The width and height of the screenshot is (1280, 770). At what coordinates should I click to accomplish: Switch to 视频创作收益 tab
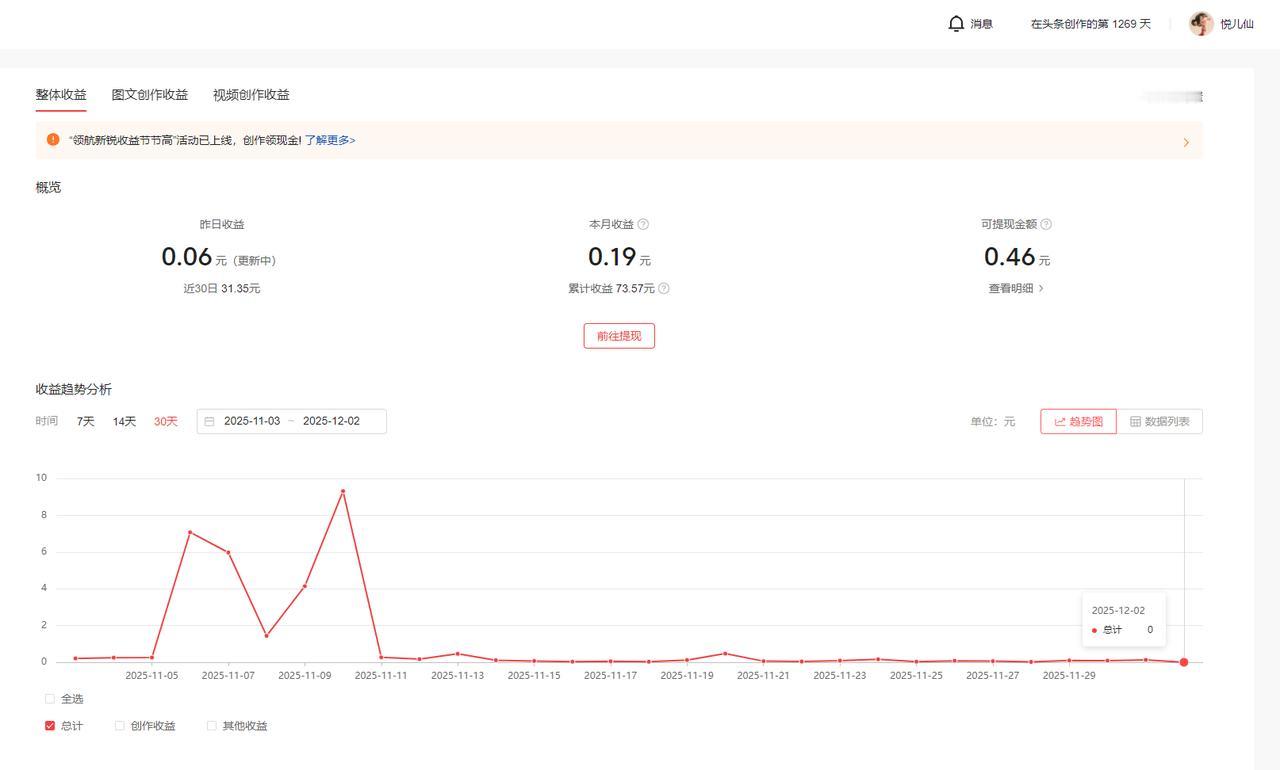pyautogui.click(x=251, y=95)
